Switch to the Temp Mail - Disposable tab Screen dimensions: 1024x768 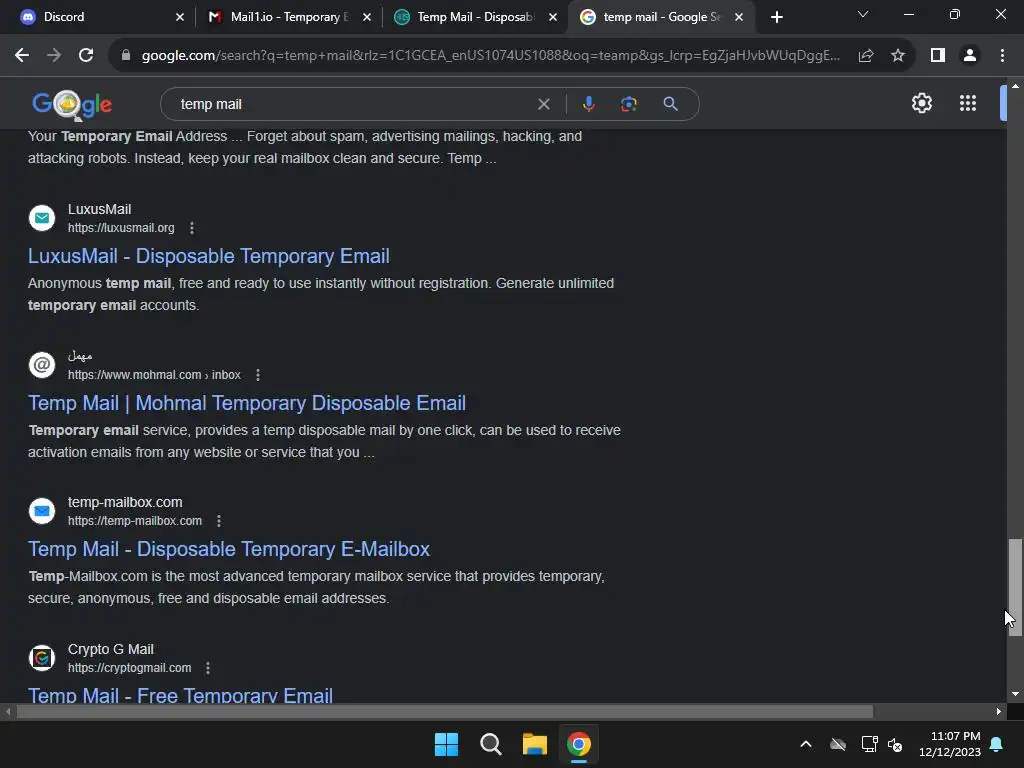(x=475, y=17)
